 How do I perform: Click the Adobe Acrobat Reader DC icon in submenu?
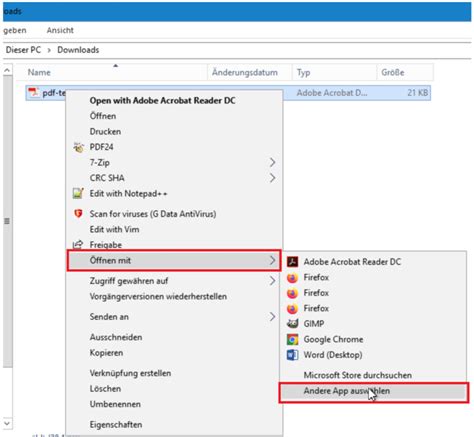pos(292,262)
